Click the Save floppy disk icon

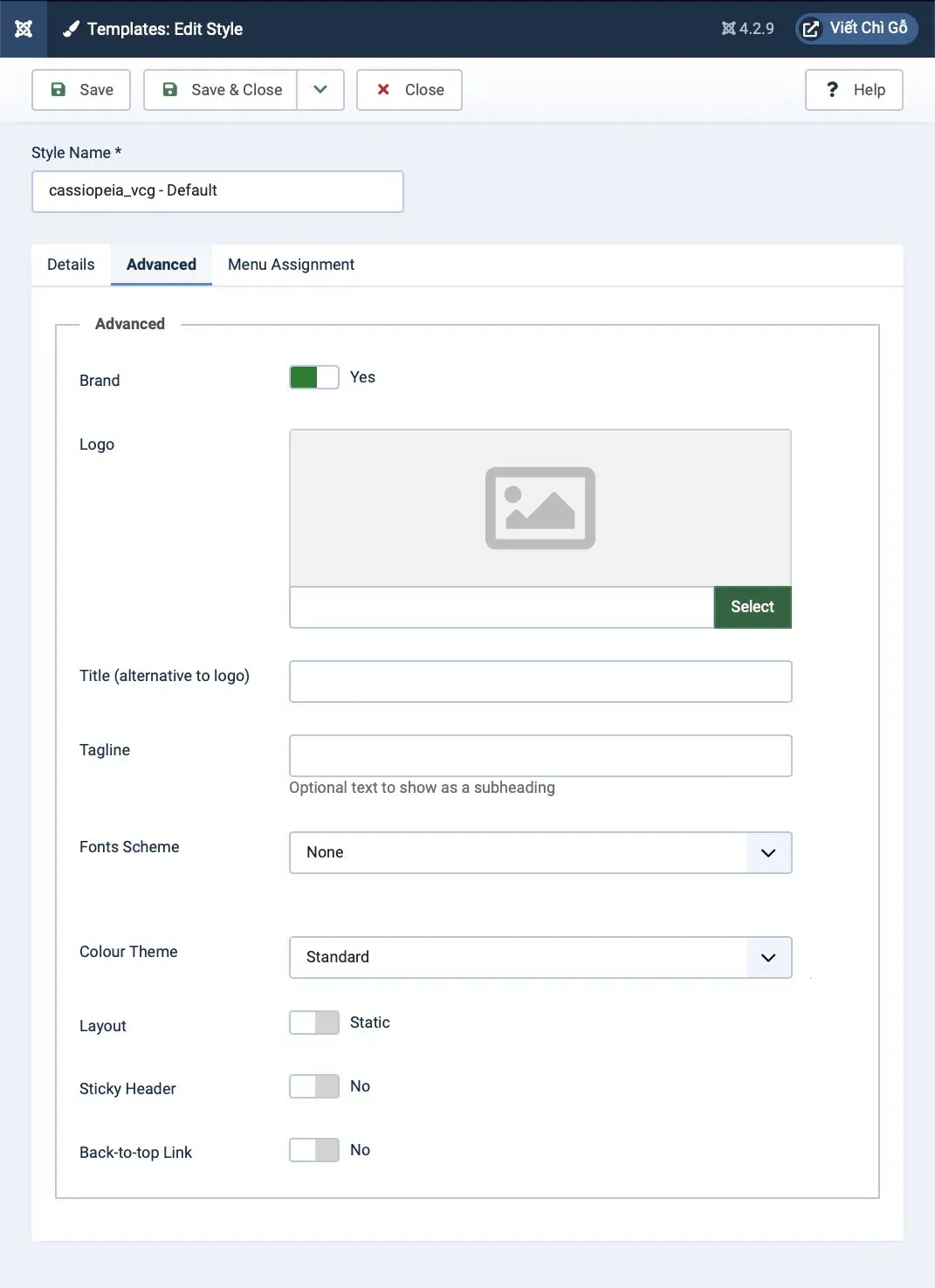tap(58, 90)
